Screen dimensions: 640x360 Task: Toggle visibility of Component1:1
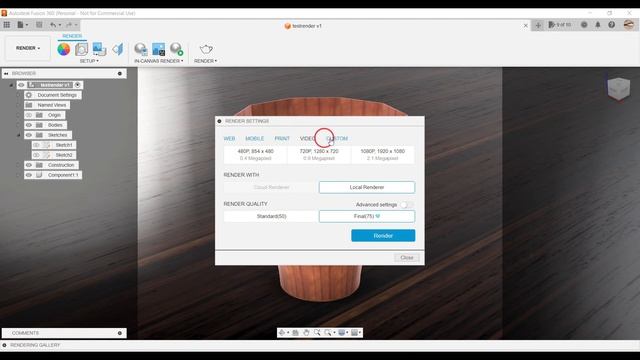tap(29, 175)
